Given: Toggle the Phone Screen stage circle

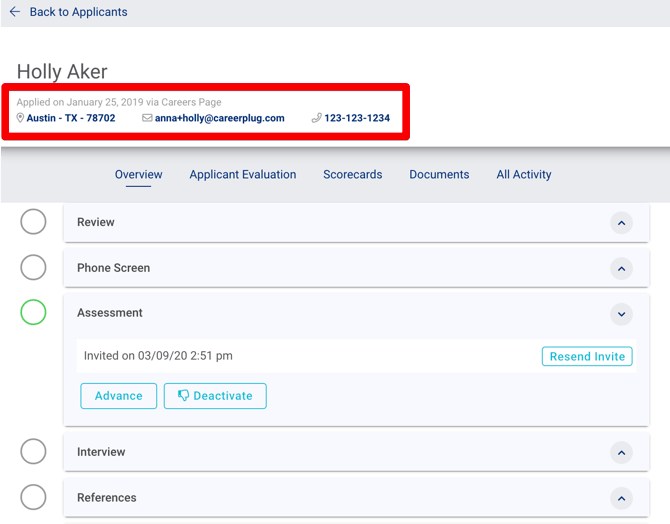Looking at the screenshot, I should point(33,267).
